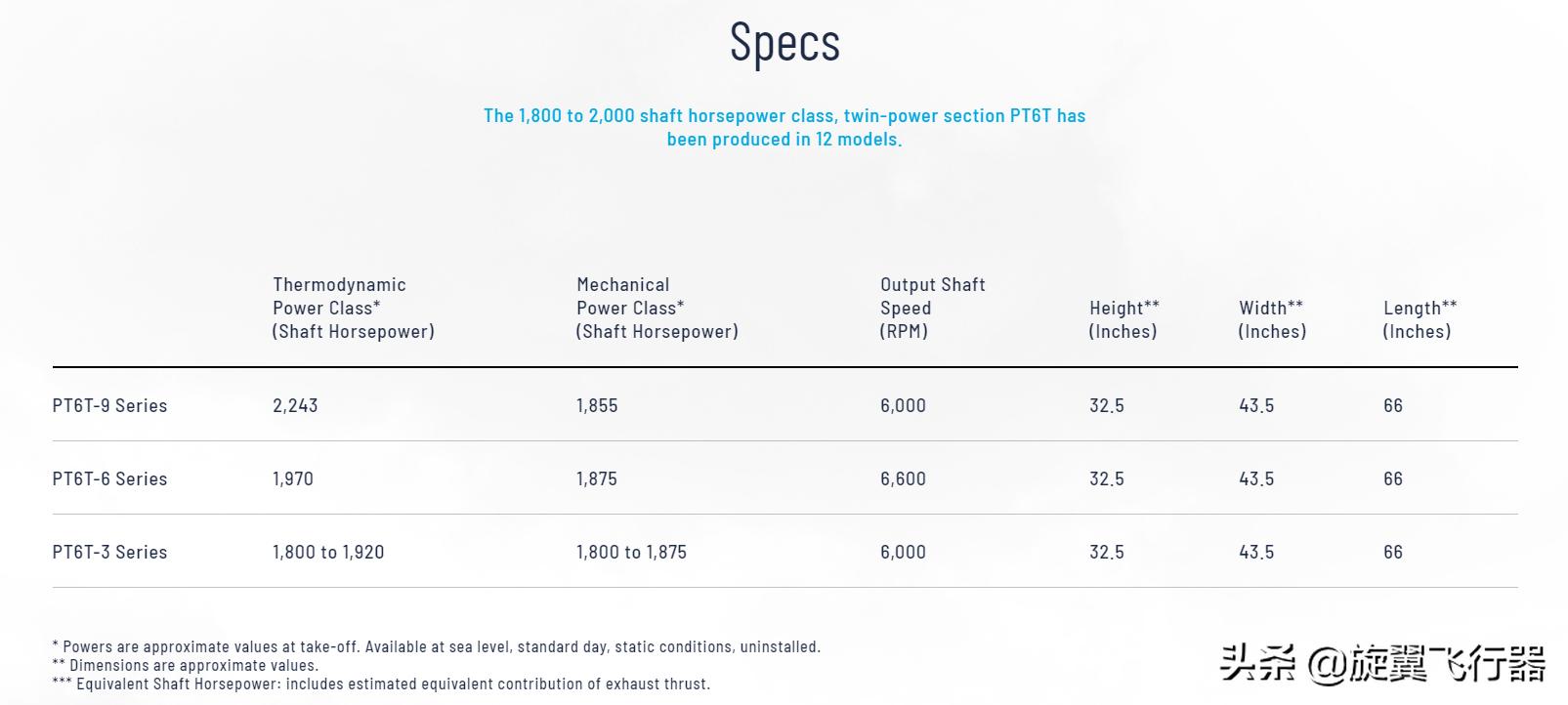This screenshot has width=1568, height=705.
Task: Click the "1,800 to 1,875" cell
Action: tap(631, 552)
